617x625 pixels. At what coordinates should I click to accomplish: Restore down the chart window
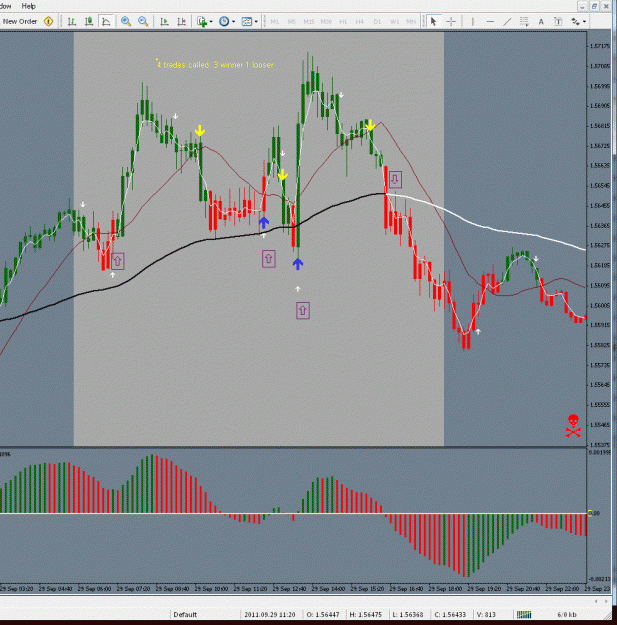(x=594, y=6)
